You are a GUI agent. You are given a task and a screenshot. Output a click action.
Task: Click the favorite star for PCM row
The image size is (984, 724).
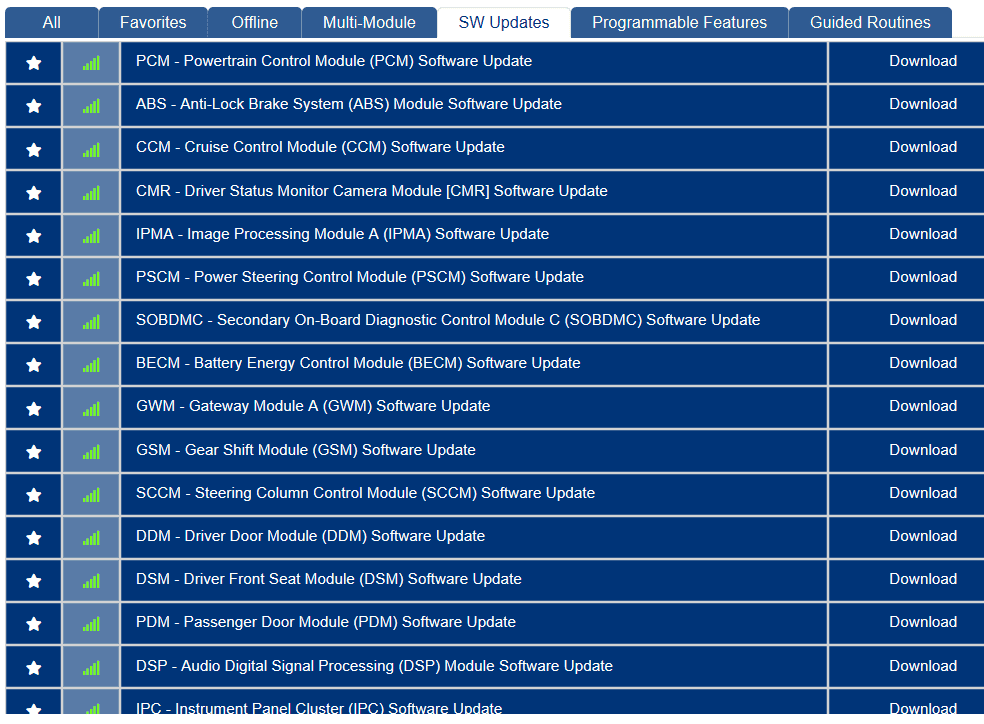pos(34,63)
